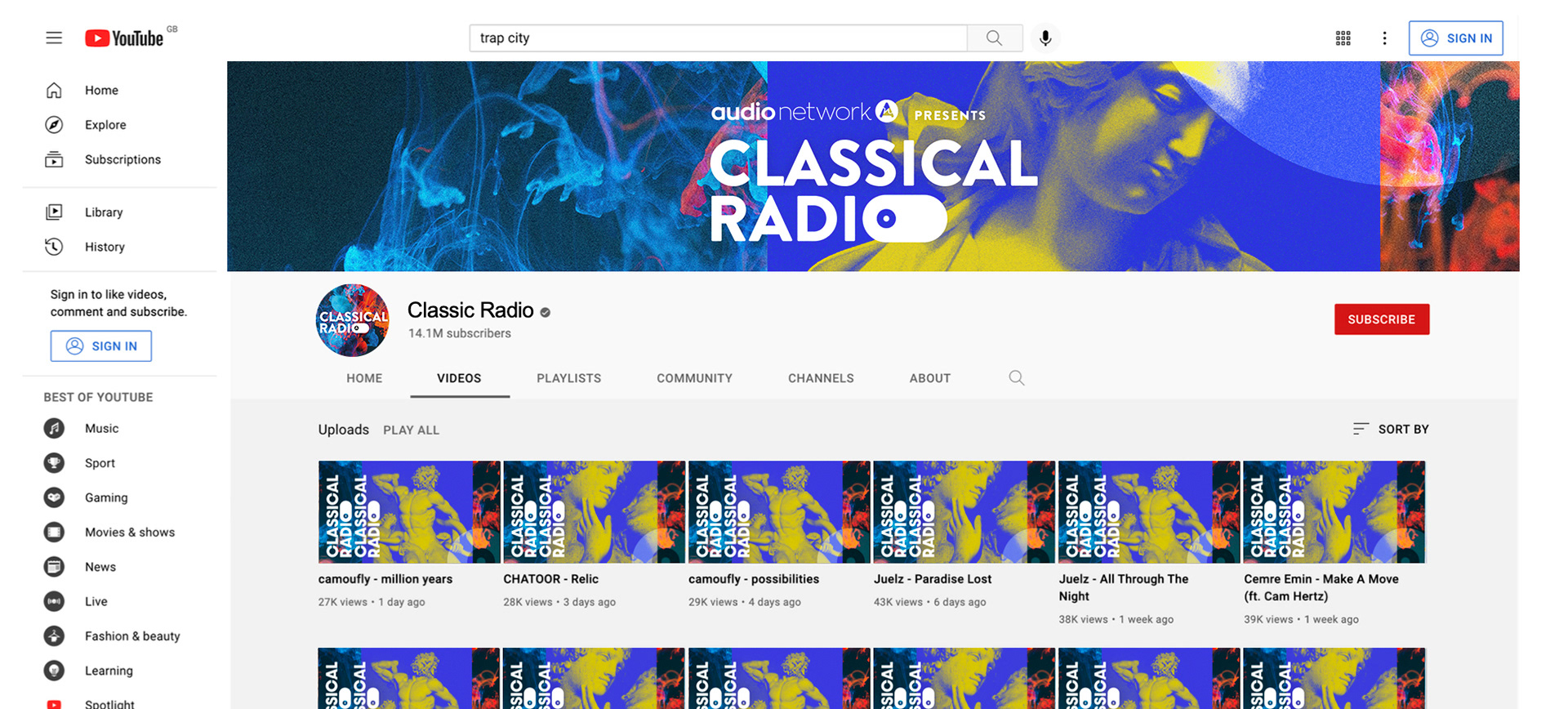
Task: Click the Home sidebar icon
Action: [54, 90]
